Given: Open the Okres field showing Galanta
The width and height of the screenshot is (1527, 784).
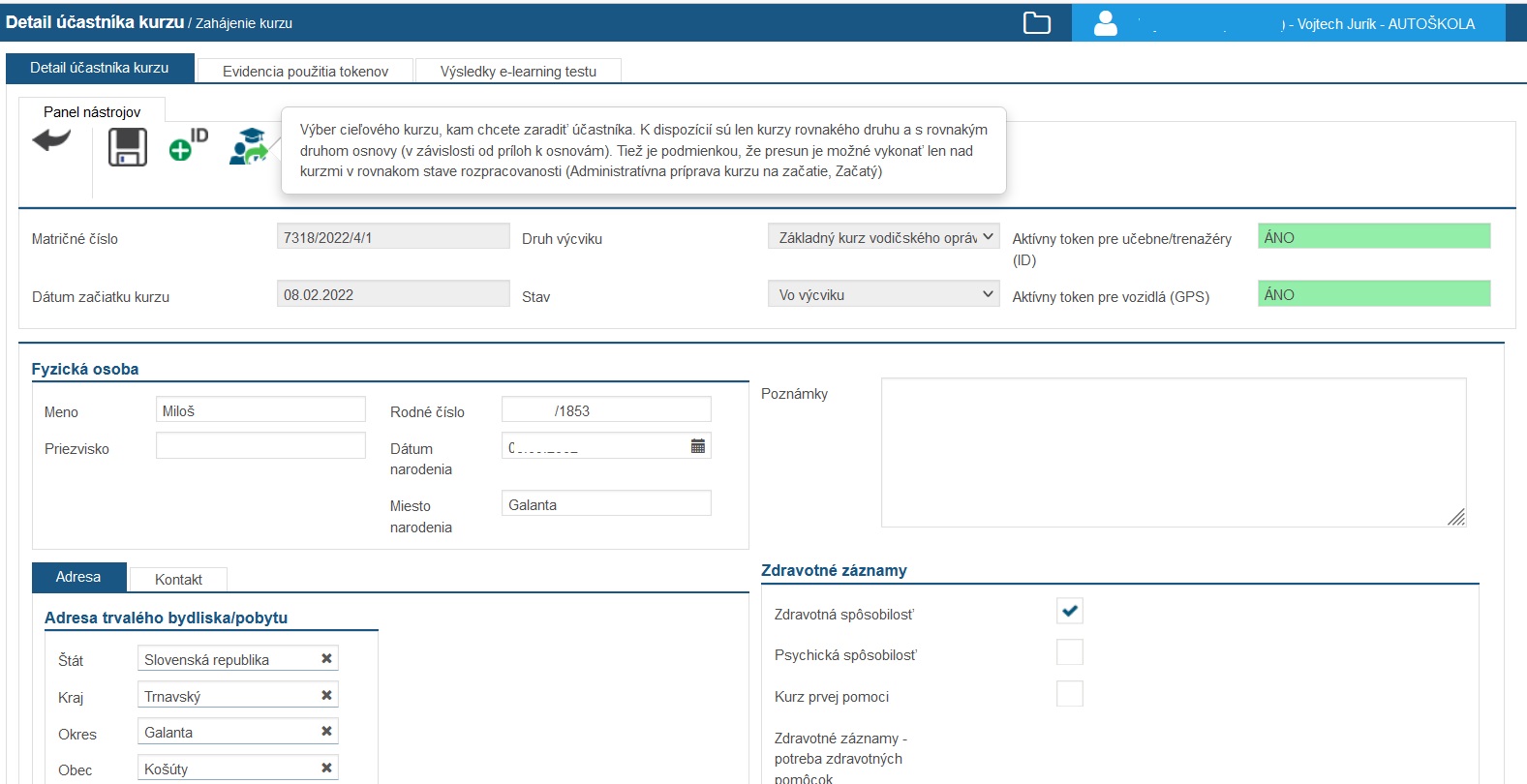Looking at the screenshot, I should (228, 733).
